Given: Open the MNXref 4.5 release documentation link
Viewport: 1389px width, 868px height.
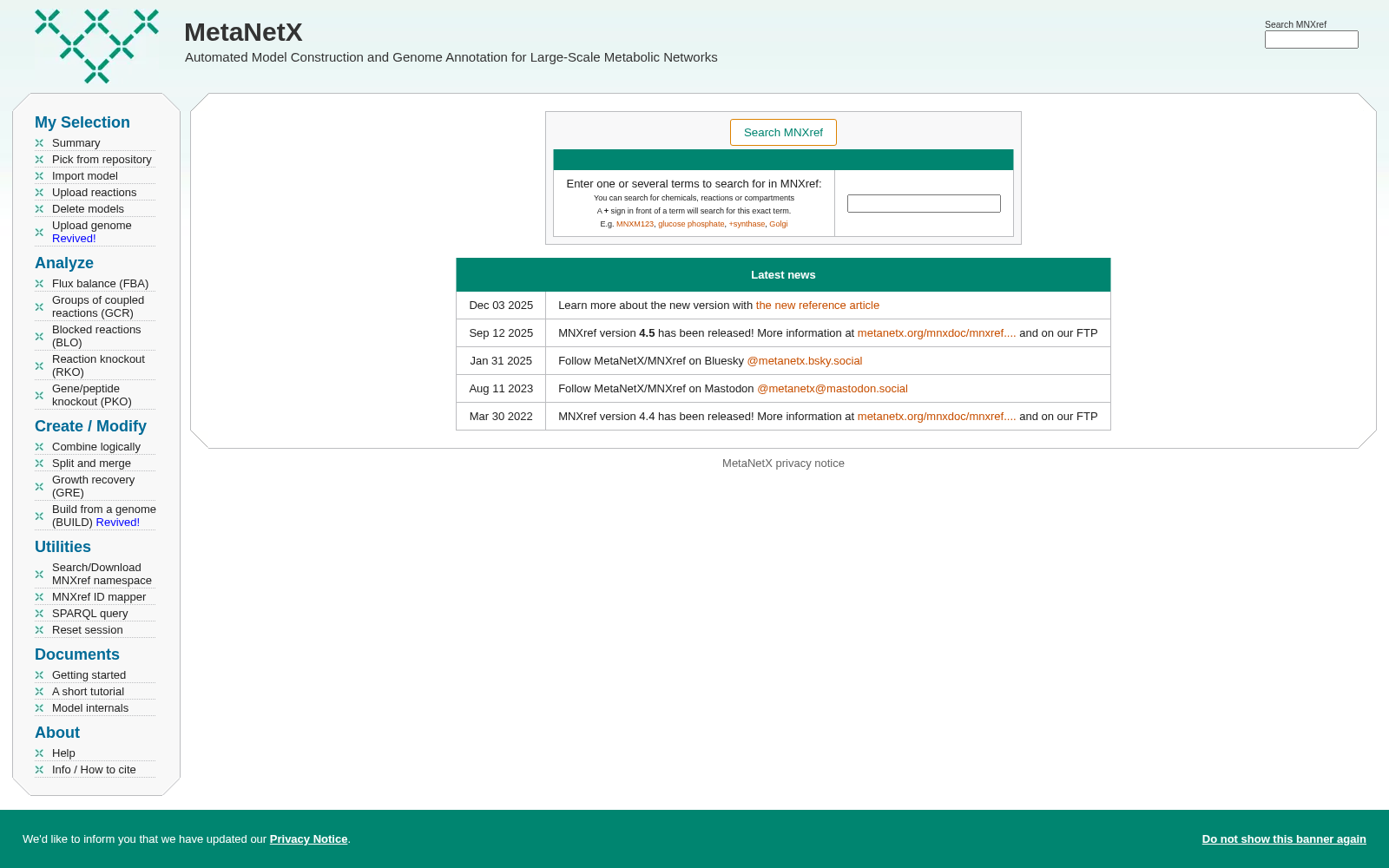Looking at the screenshot, I should click(x=937, y=333).
